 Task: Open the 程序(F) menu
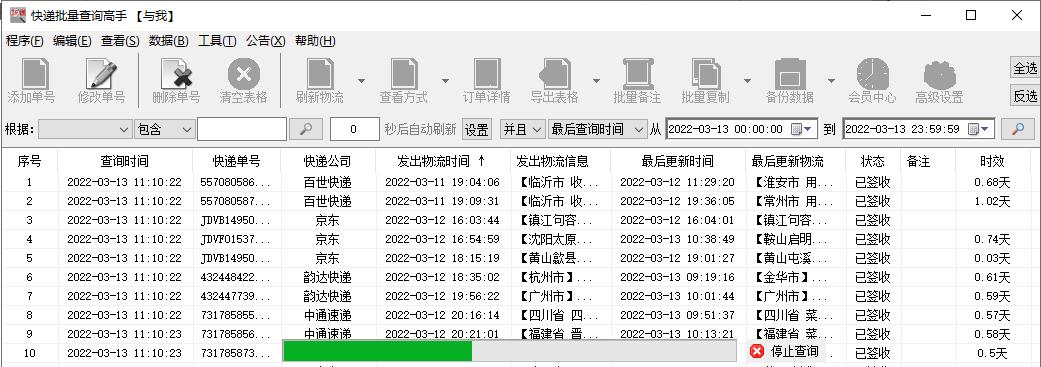[x=25, y=40]
